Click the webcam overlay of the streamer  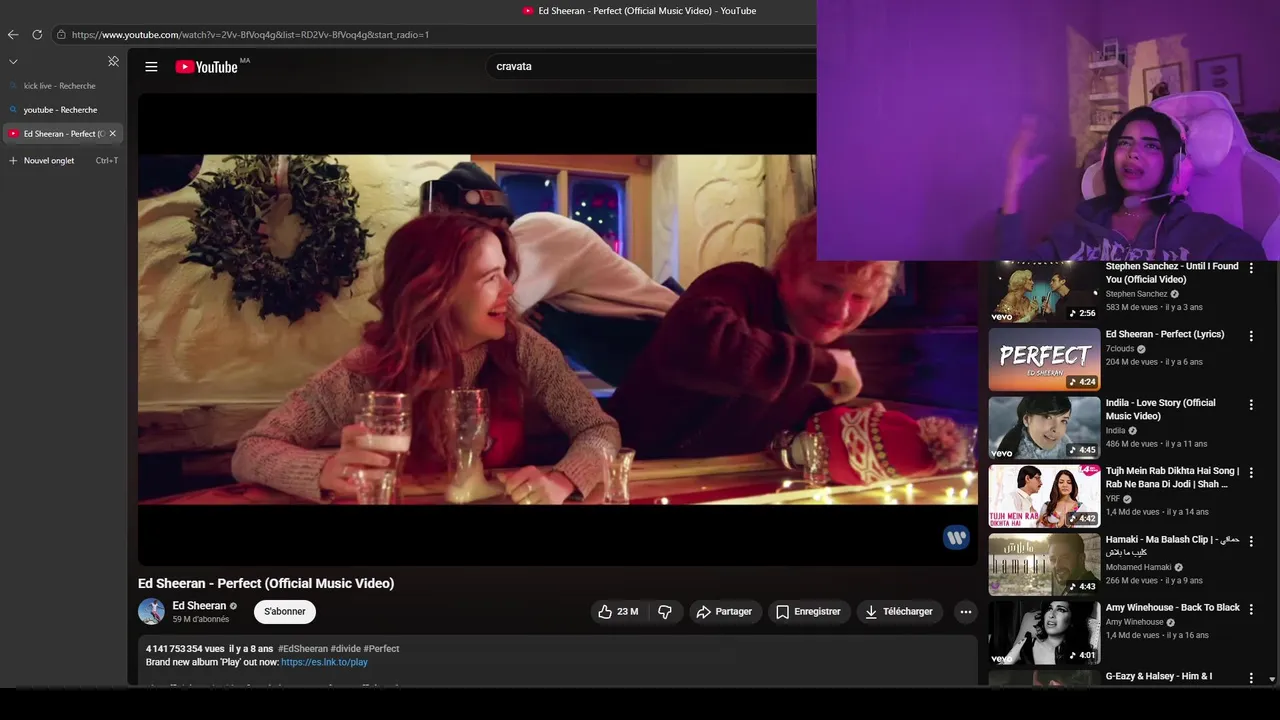[x=1048, y=130]
